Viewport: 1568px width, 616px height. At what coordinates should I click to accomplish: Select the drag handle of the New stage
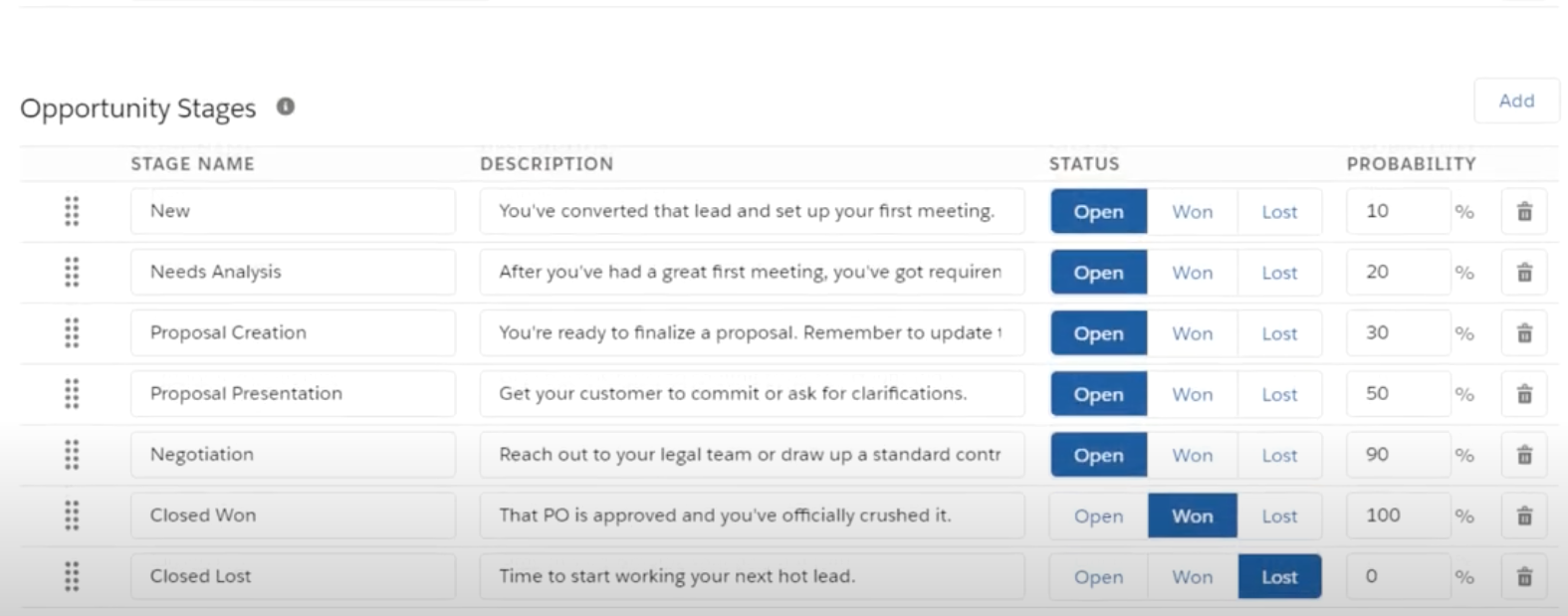[72, 211]
